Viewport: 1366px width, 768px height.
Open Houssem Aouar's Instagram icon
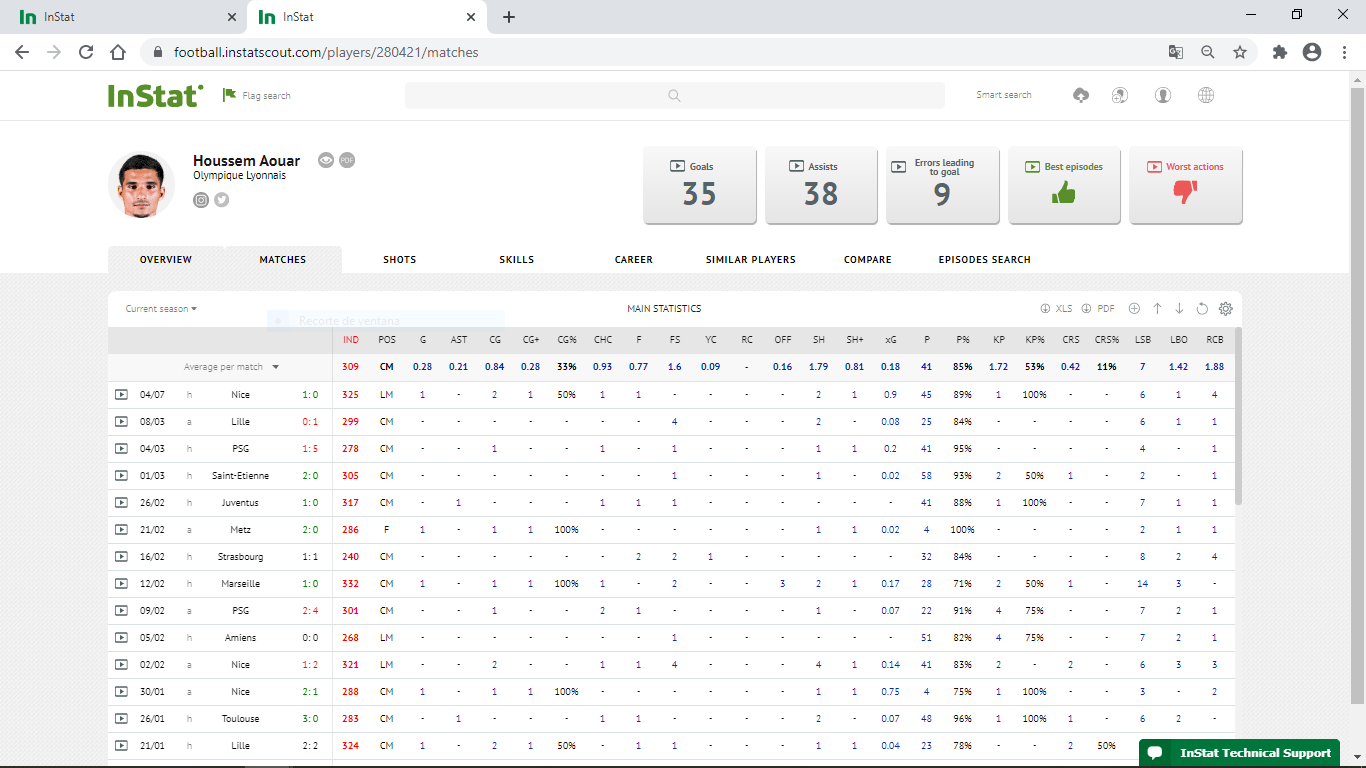[x=201, y=200]
